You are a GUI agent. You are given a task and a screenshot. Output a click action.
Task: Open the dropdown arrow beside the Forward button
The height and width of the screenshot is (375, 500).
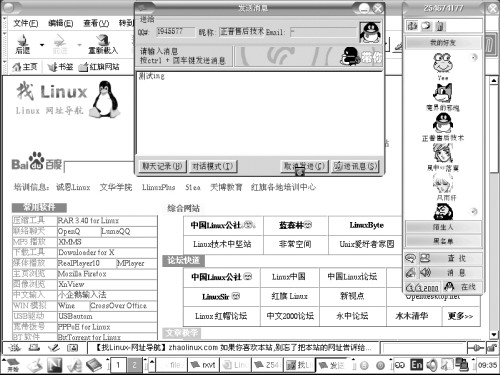[x=79, y=44]
